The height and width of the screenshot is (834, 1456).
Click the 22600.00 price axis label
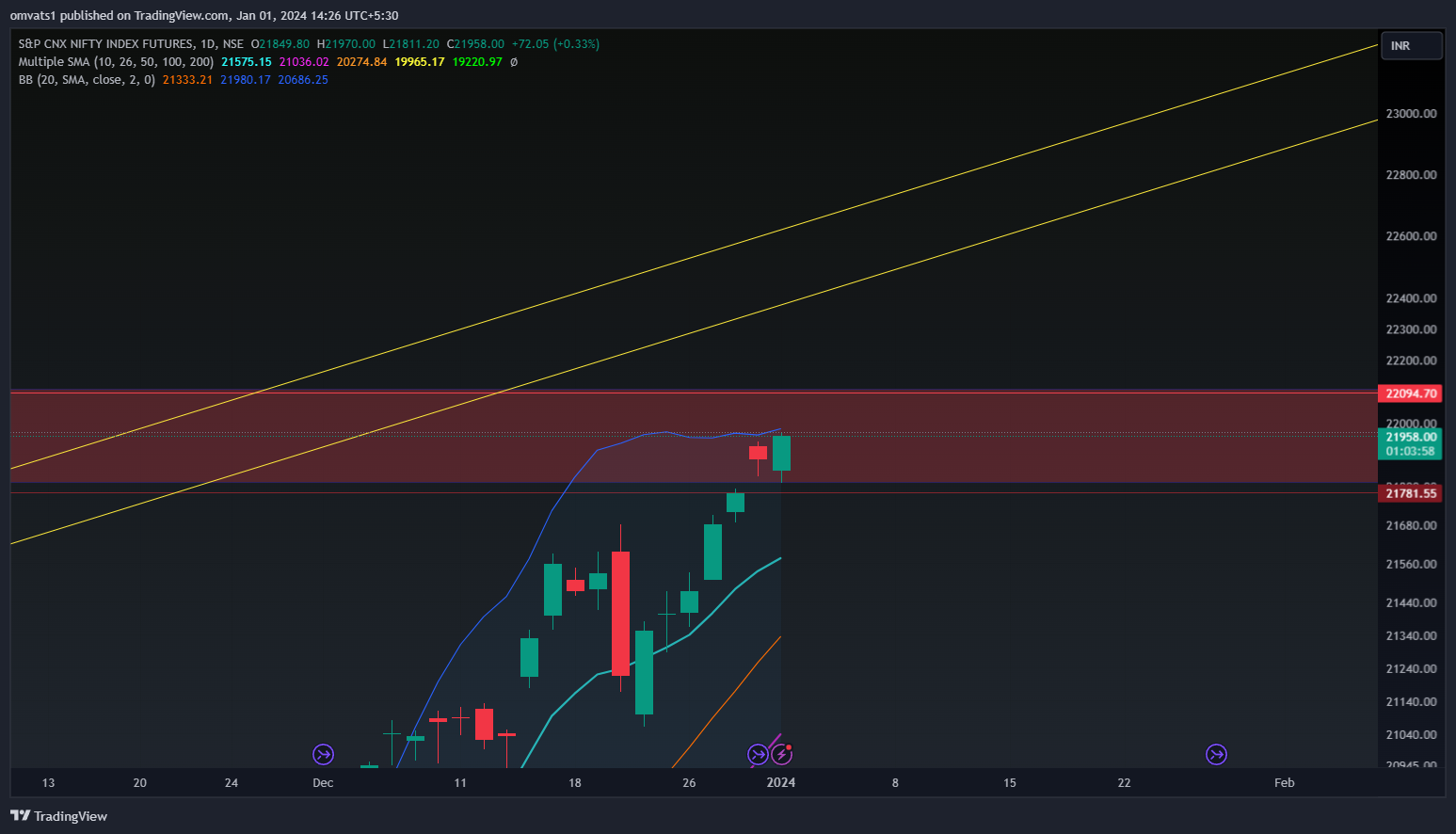coord(1411,235)
